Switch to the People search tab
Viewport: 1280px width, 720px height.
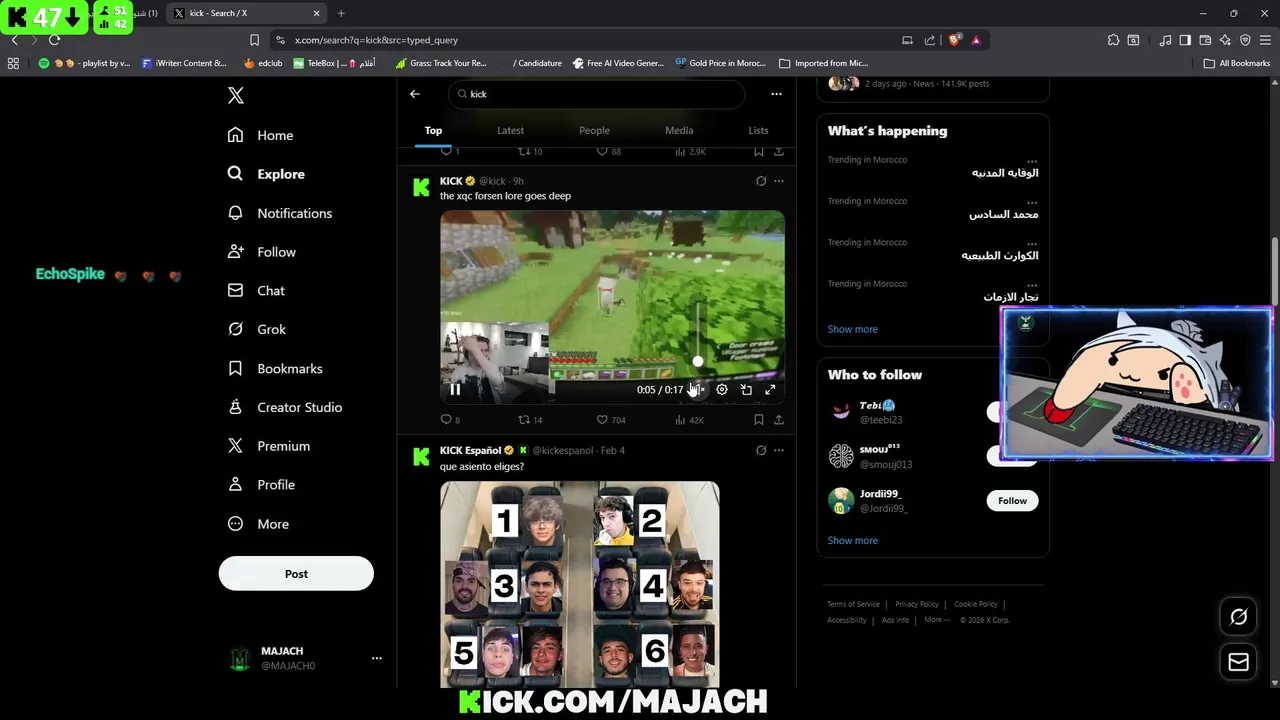[594, 130]
